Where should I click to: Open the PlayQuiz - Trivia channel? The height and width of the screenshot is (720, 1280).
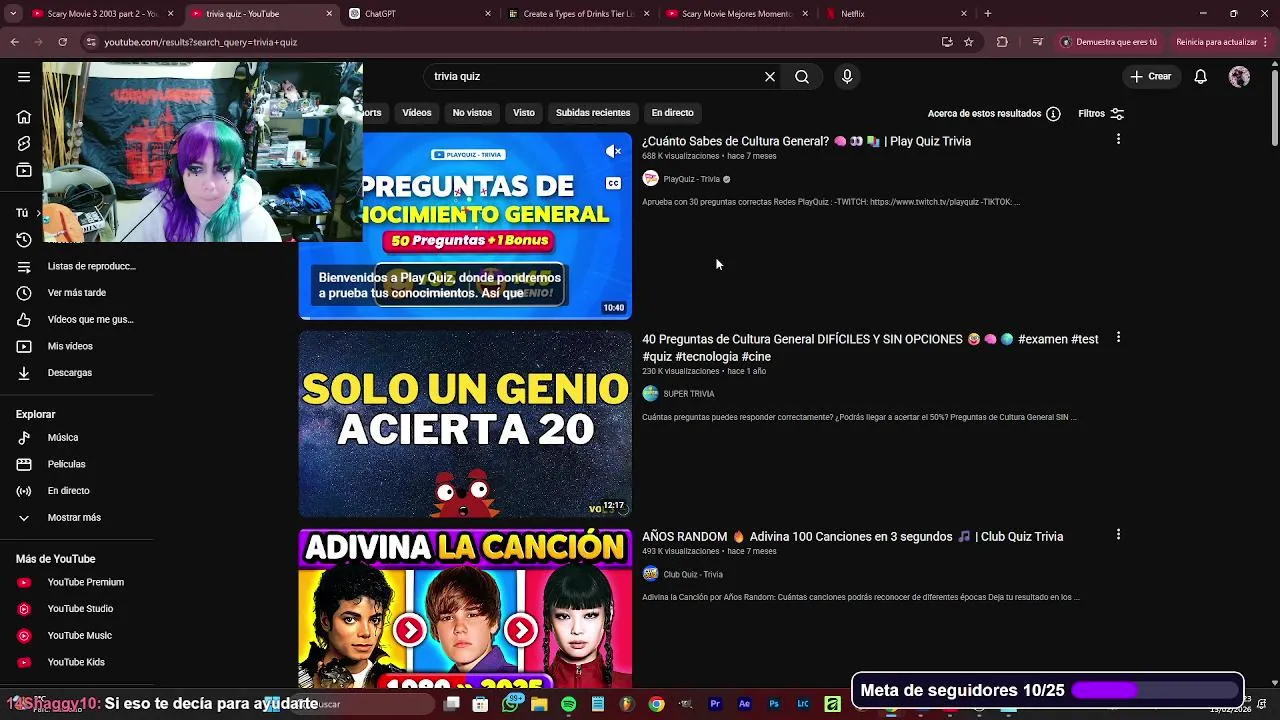pos(691,179)
